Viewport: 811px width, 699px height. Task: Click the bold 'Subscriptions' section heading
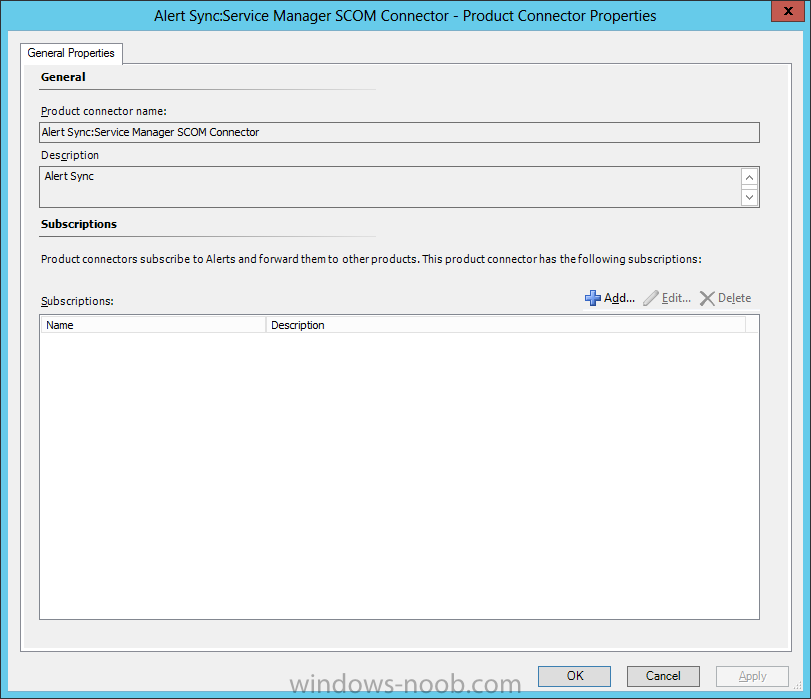point(79,224)
